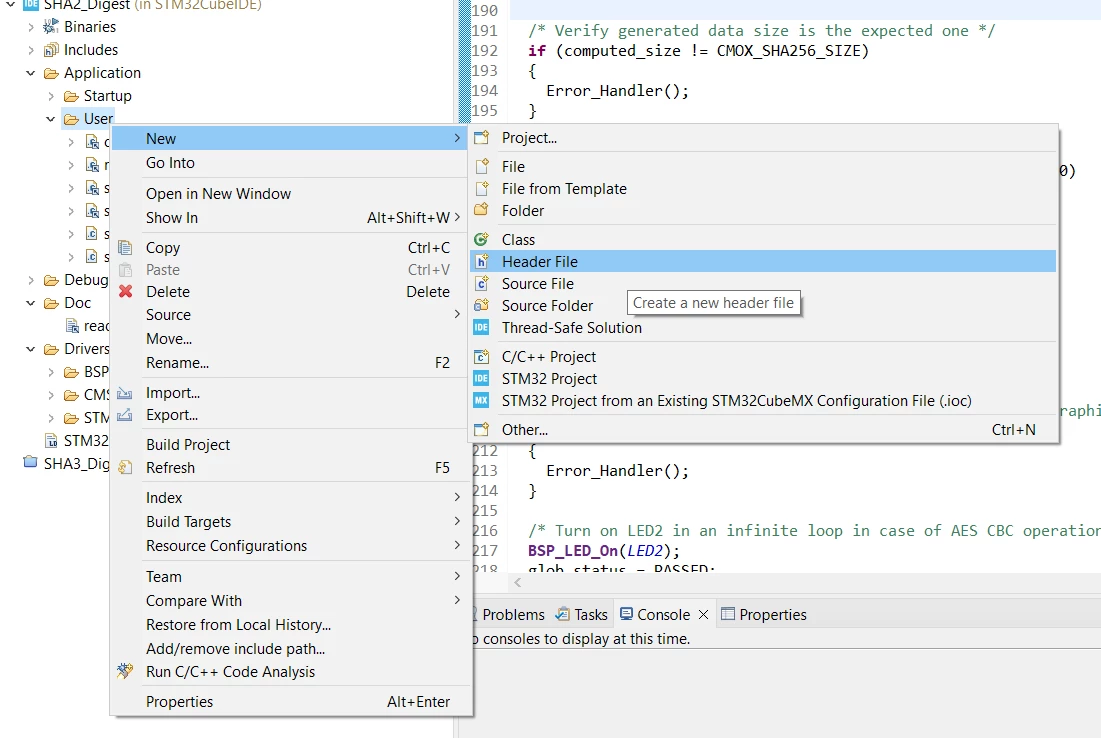Screen dimensions: 1101x738
Task: Click the Source Folder icon
Action: 481,305
